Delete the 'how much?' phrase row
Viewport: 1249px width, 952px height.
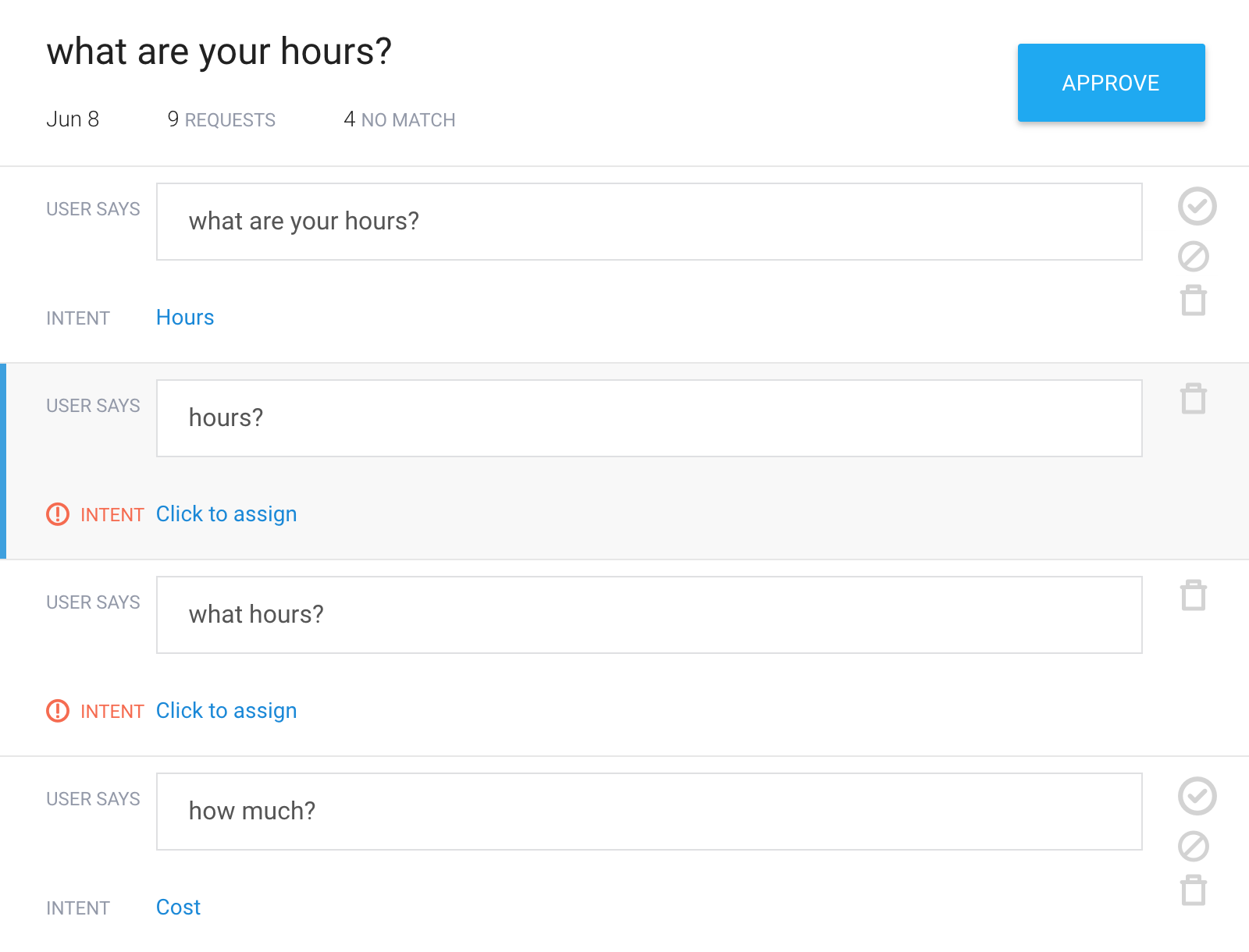click(x=1194, y=890)
